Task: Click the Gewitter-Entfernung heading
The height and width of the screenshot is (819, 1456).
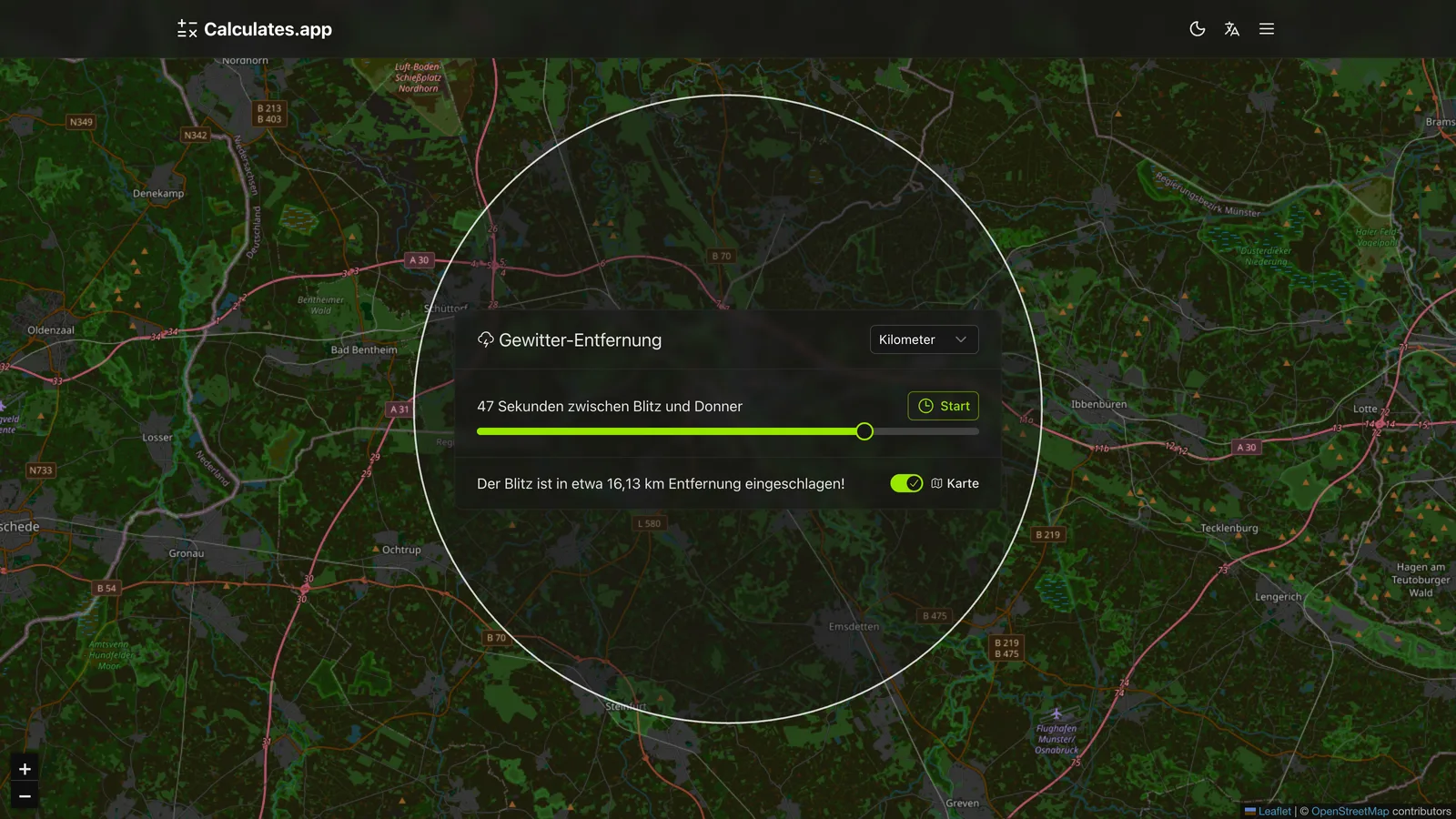Action: (x=580, y=340)
